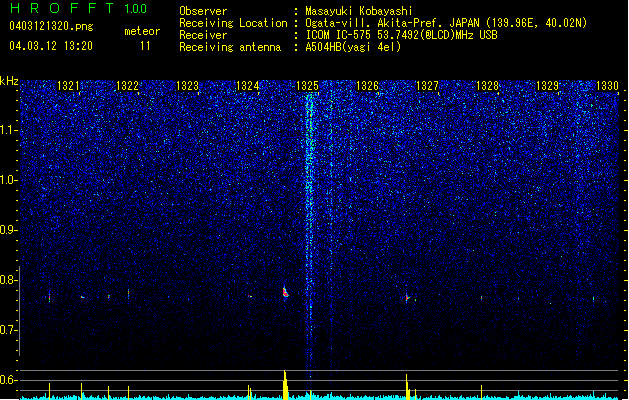The width and height of the screenshot is (629, 400).
Task: Click the Observer label
Action: [x=203, y=11]
